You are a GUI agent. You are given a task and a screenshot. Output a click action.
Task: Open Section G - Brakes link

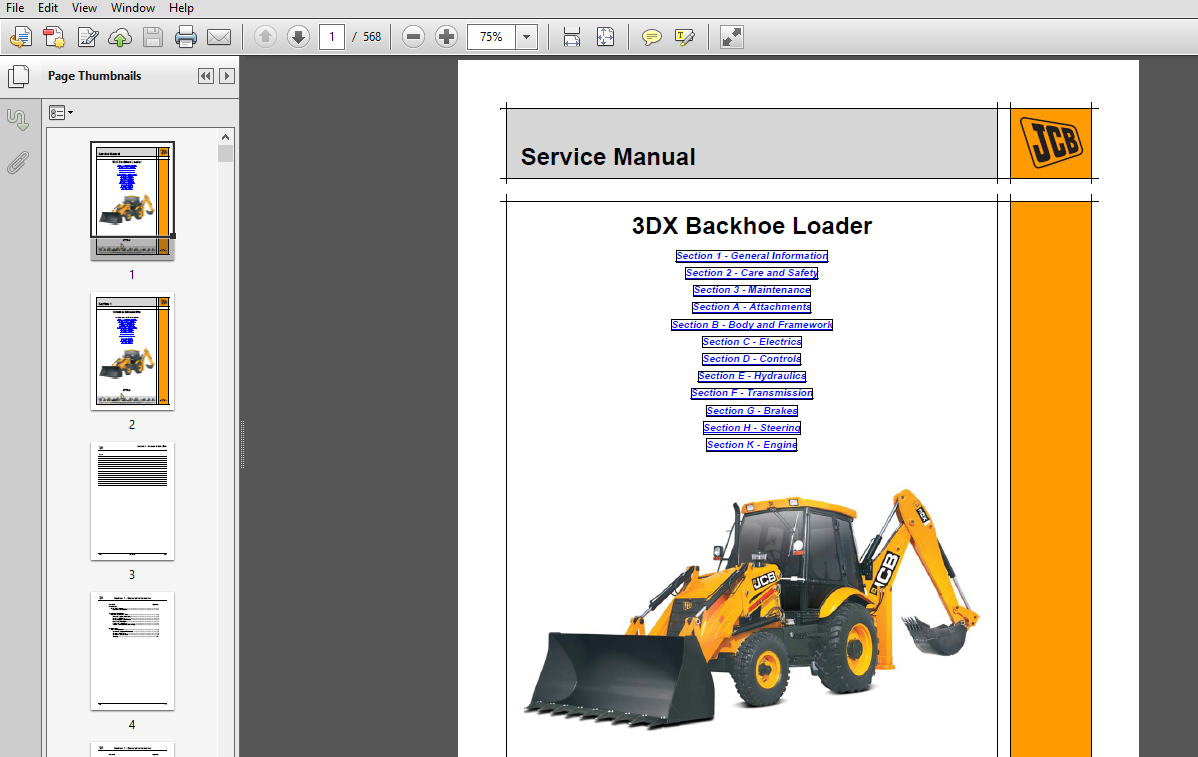(x=752, y=411)
